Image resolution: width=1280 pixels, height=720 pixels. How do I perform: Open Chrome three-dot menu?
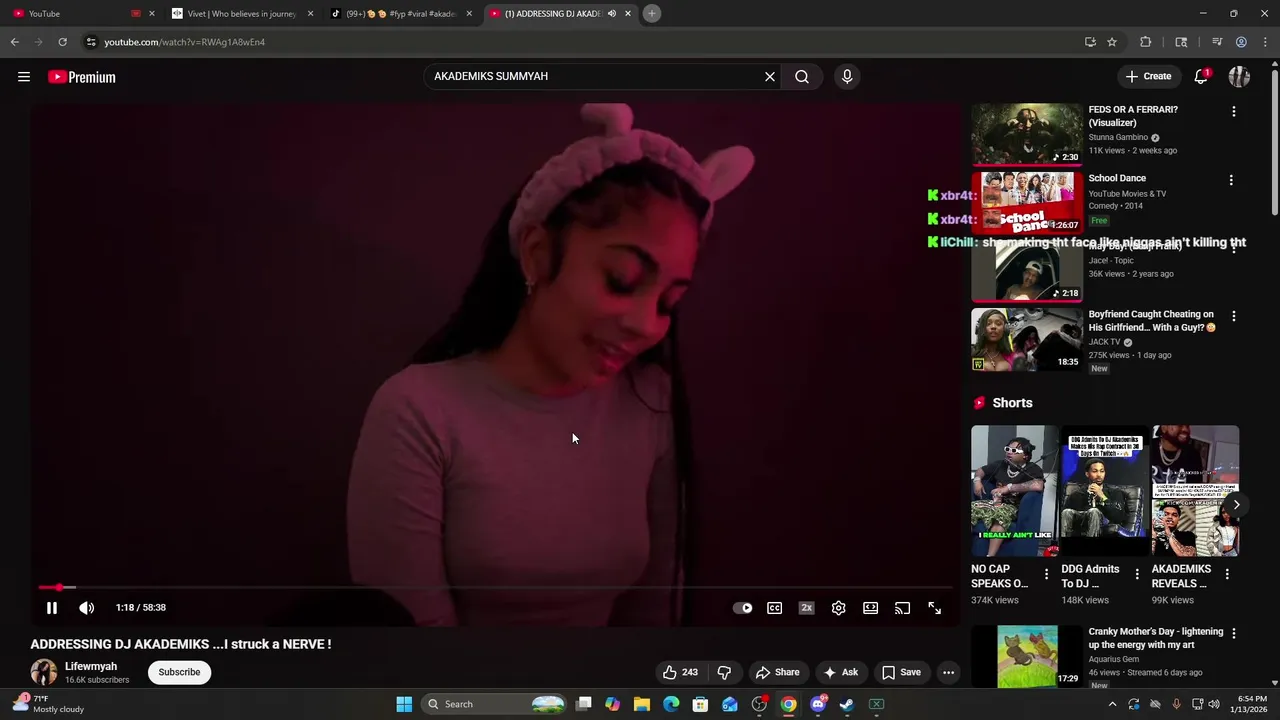(x=1266, y=42)
